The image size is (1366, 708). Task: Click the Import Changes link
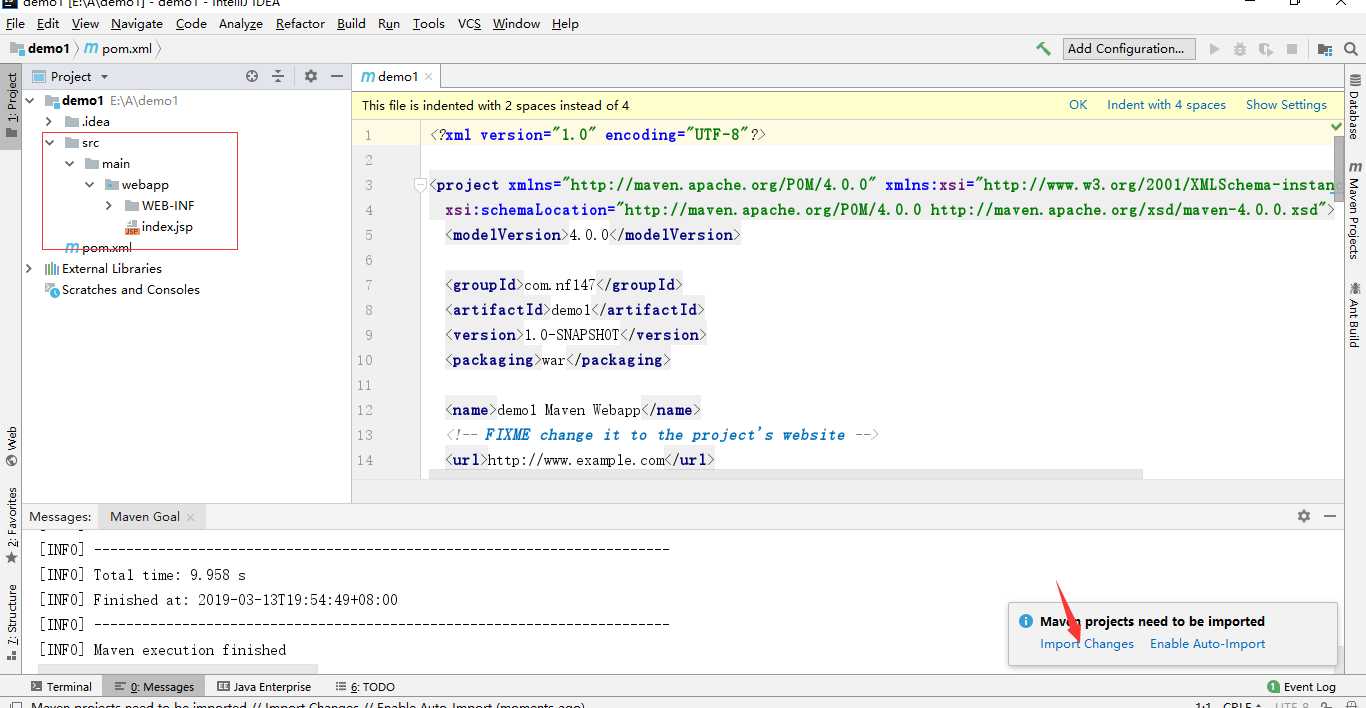pyautogui.click(x=1086, y=644)
